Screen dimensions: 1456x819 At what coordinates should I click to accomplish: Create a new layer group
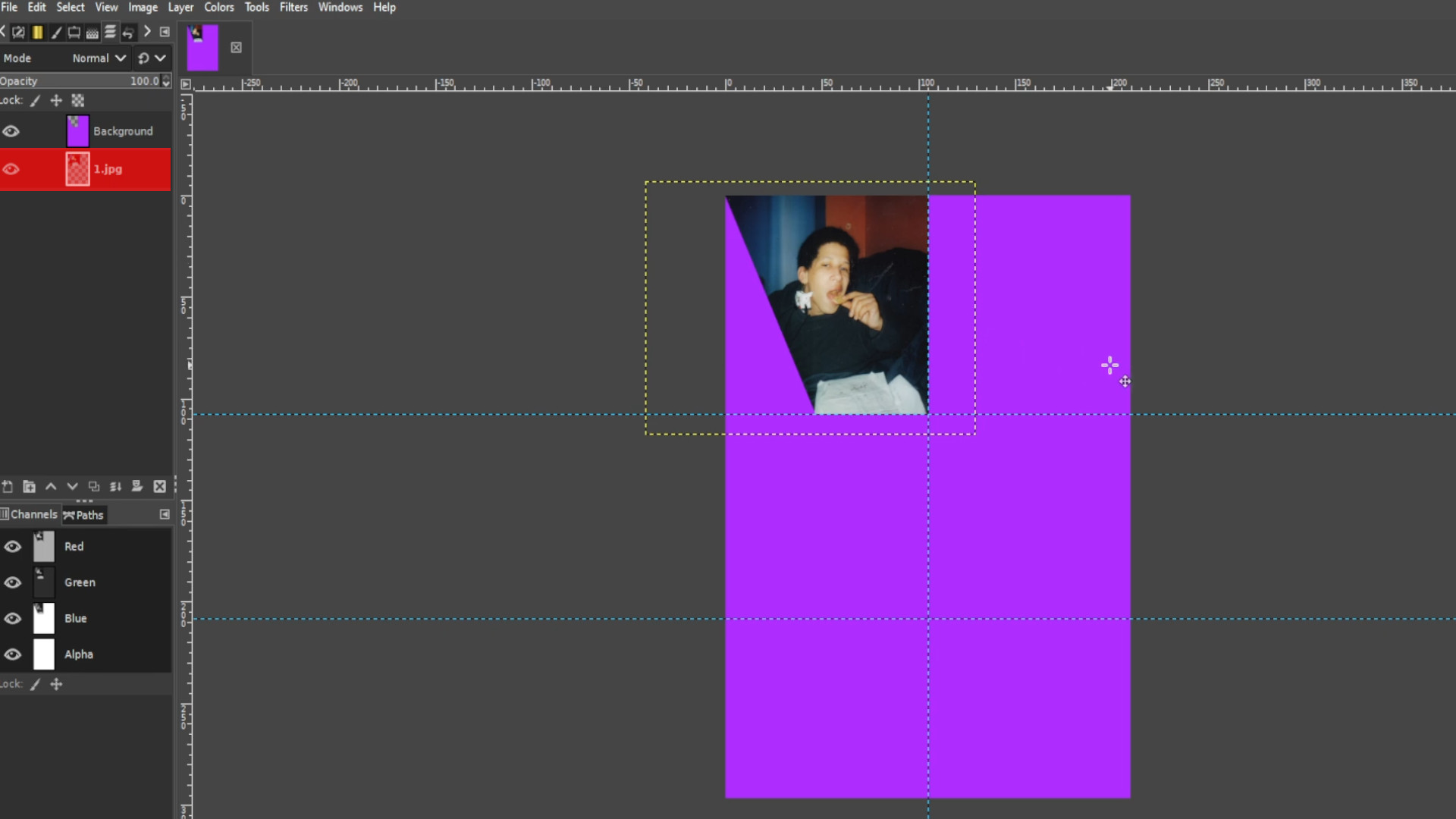29,486
